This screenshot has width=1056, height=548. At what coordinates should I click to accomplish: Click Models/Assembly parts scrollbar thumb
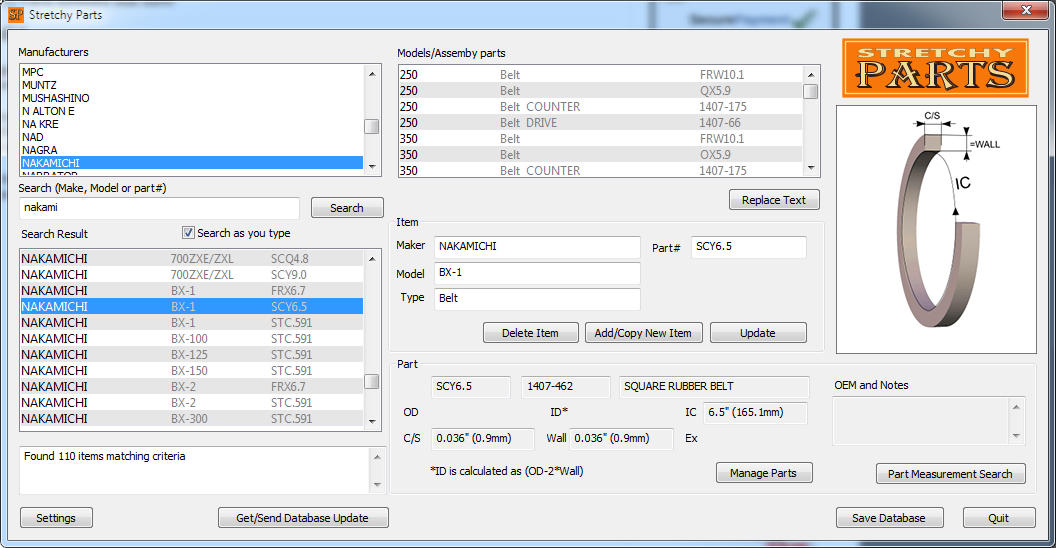point(811,92)
